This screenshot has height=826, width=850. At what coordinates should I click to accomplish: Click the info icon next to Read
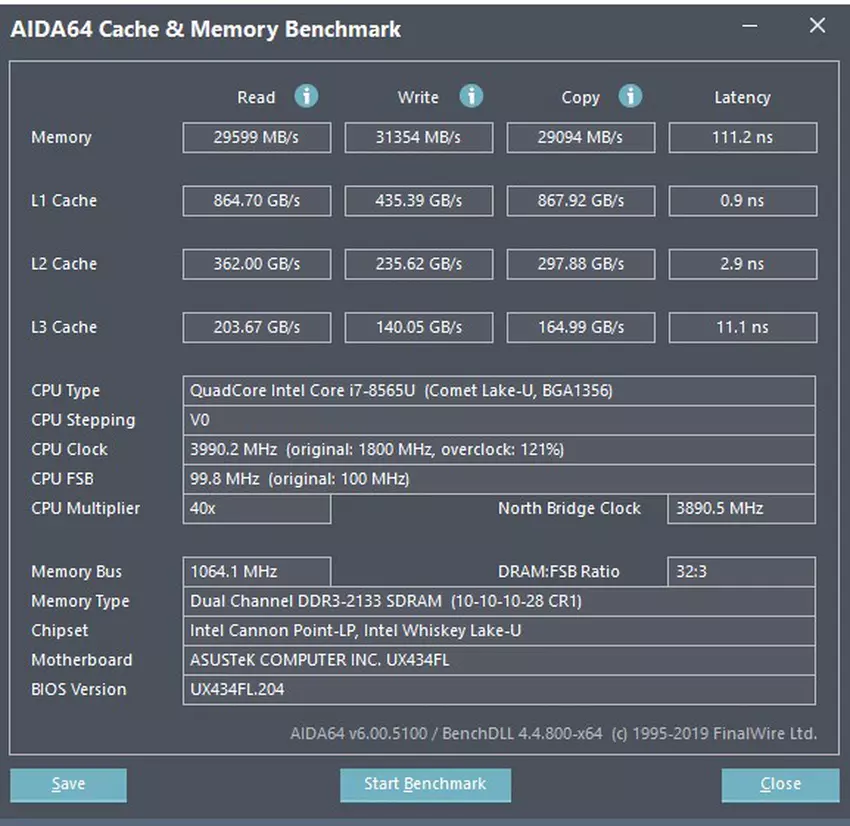[306, 96]
